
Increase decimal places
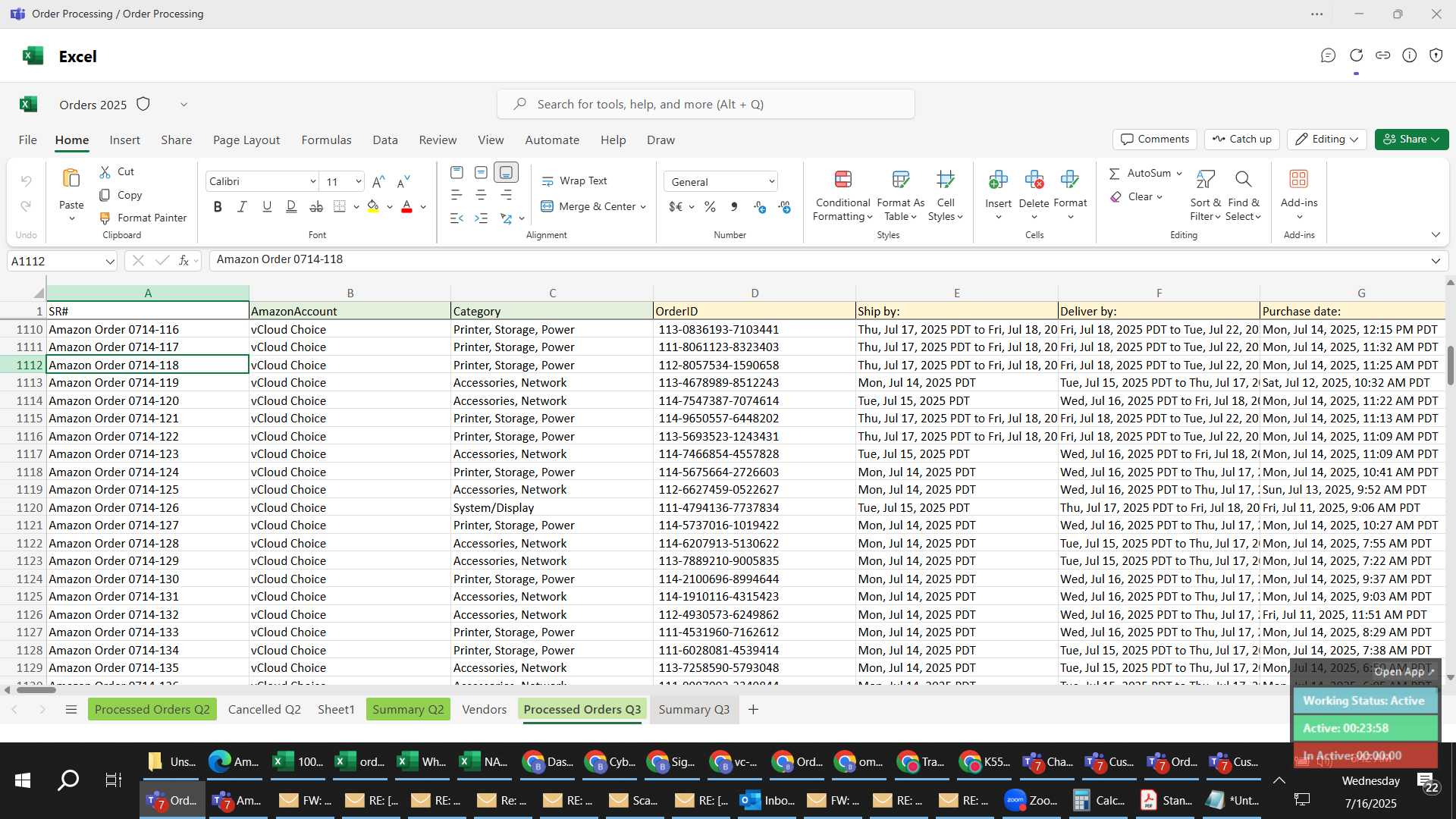click(760, 206)
